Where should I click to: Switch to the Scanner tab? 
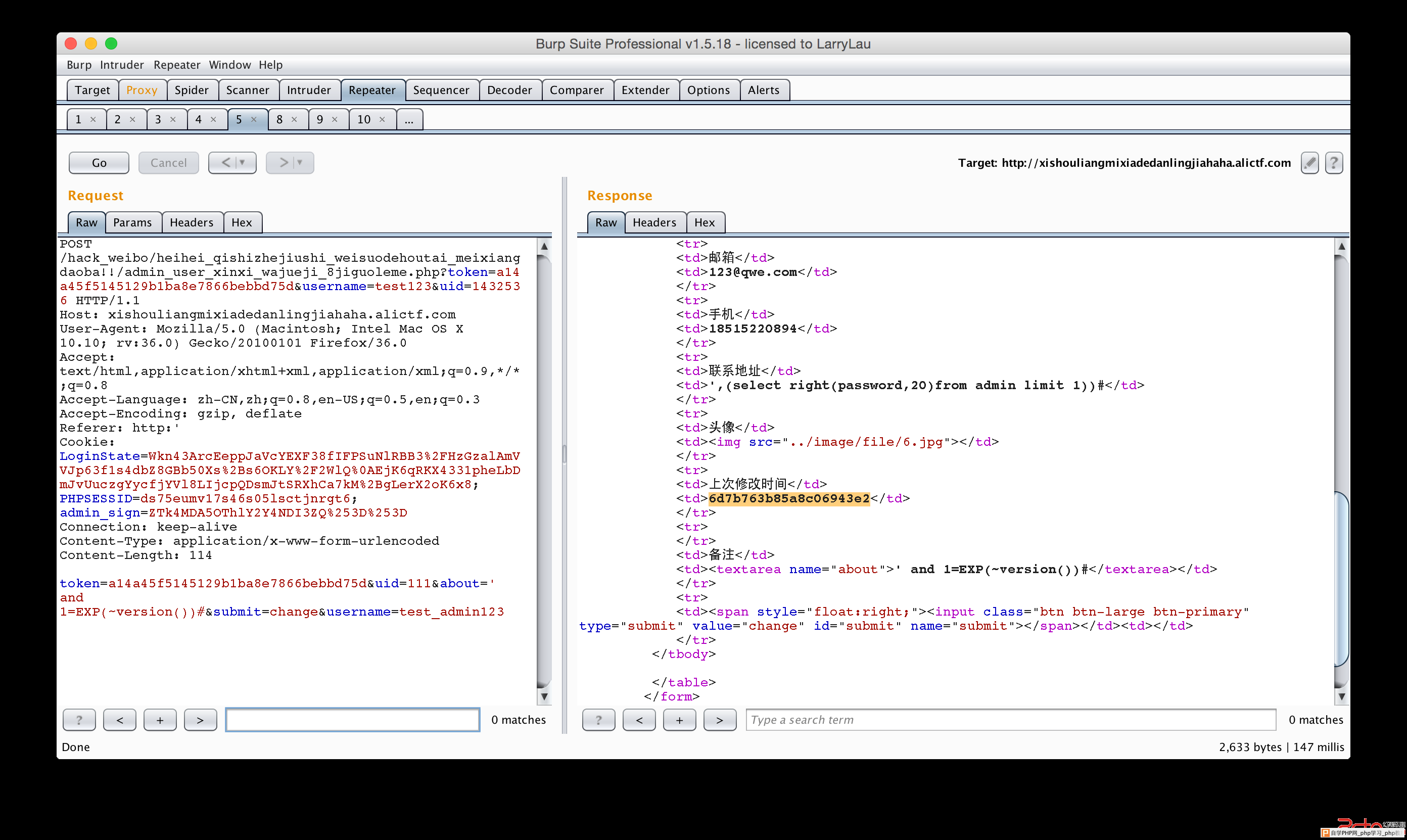point(248,90)
